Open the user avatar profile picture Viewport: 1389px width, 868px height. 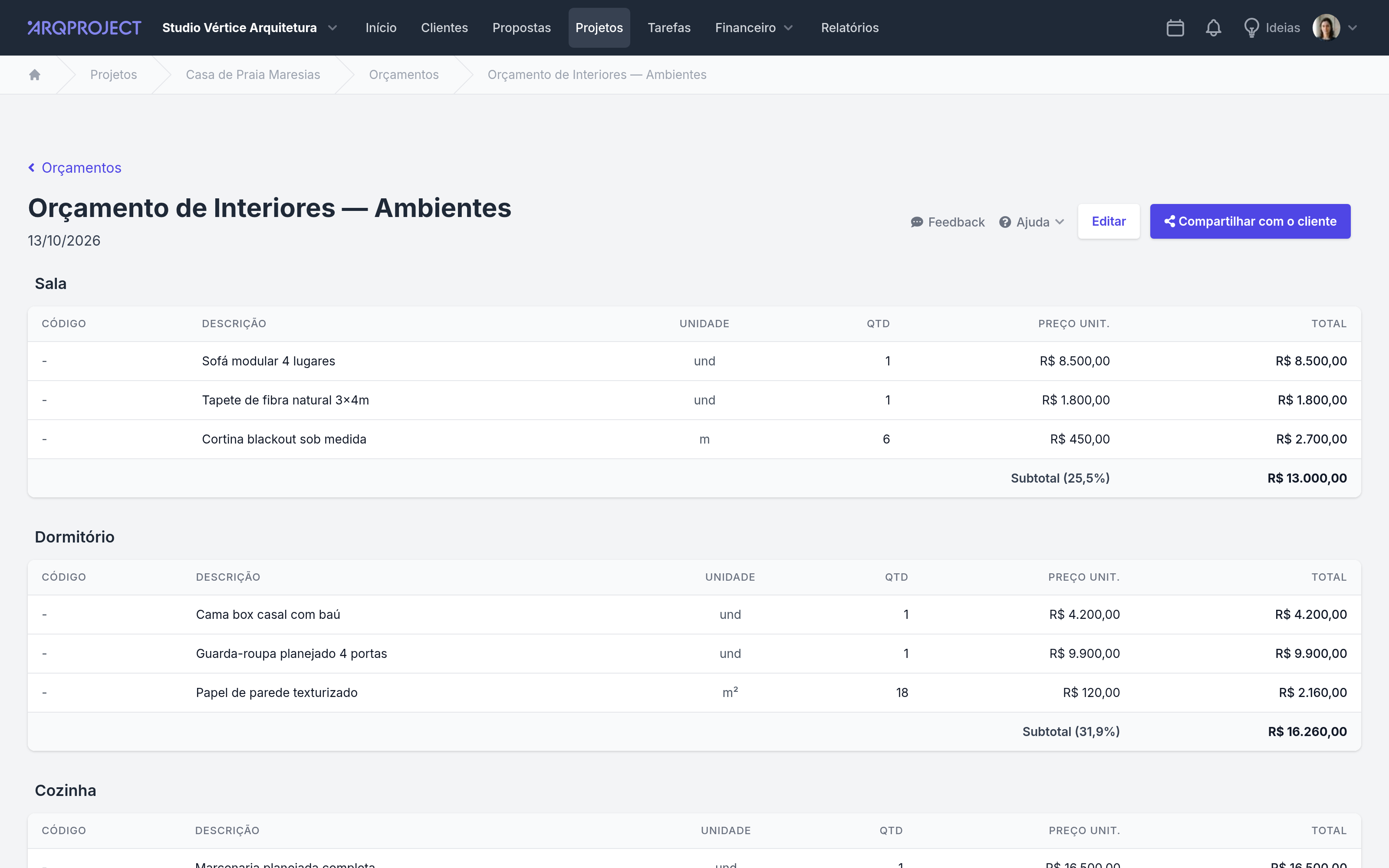coord(1326,27)
